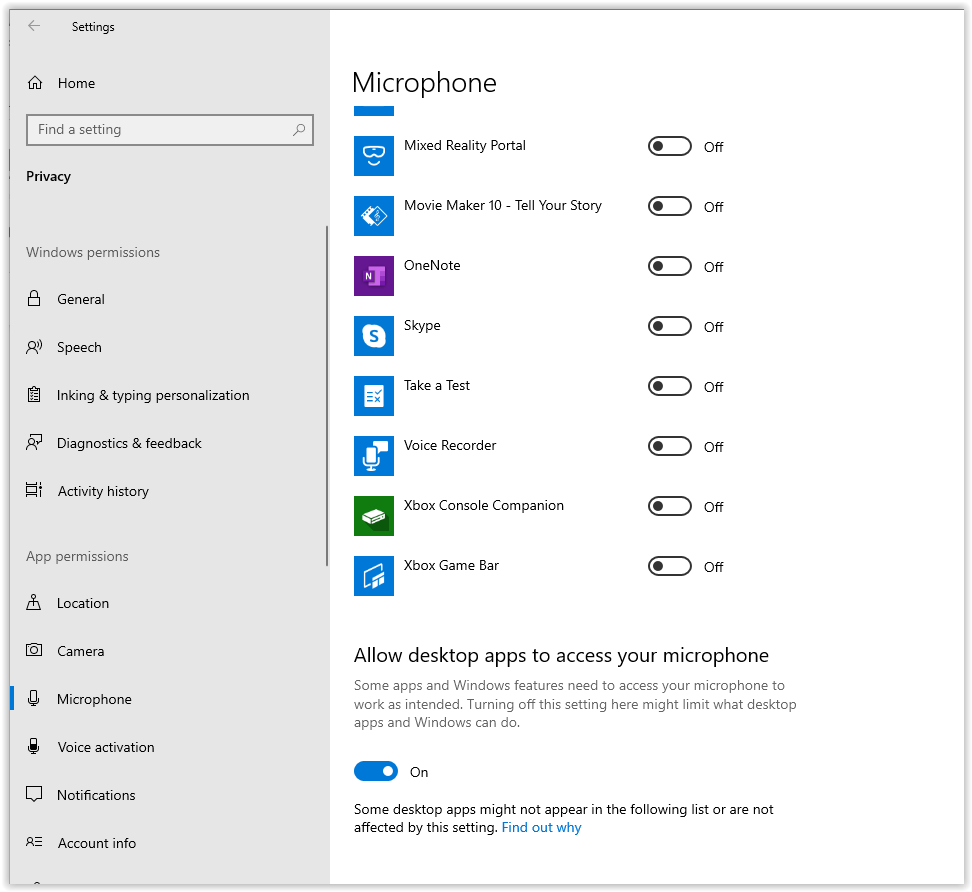972x892 pixels.
Task: Open Voice activation settings
Action: [x=105, y=747]
